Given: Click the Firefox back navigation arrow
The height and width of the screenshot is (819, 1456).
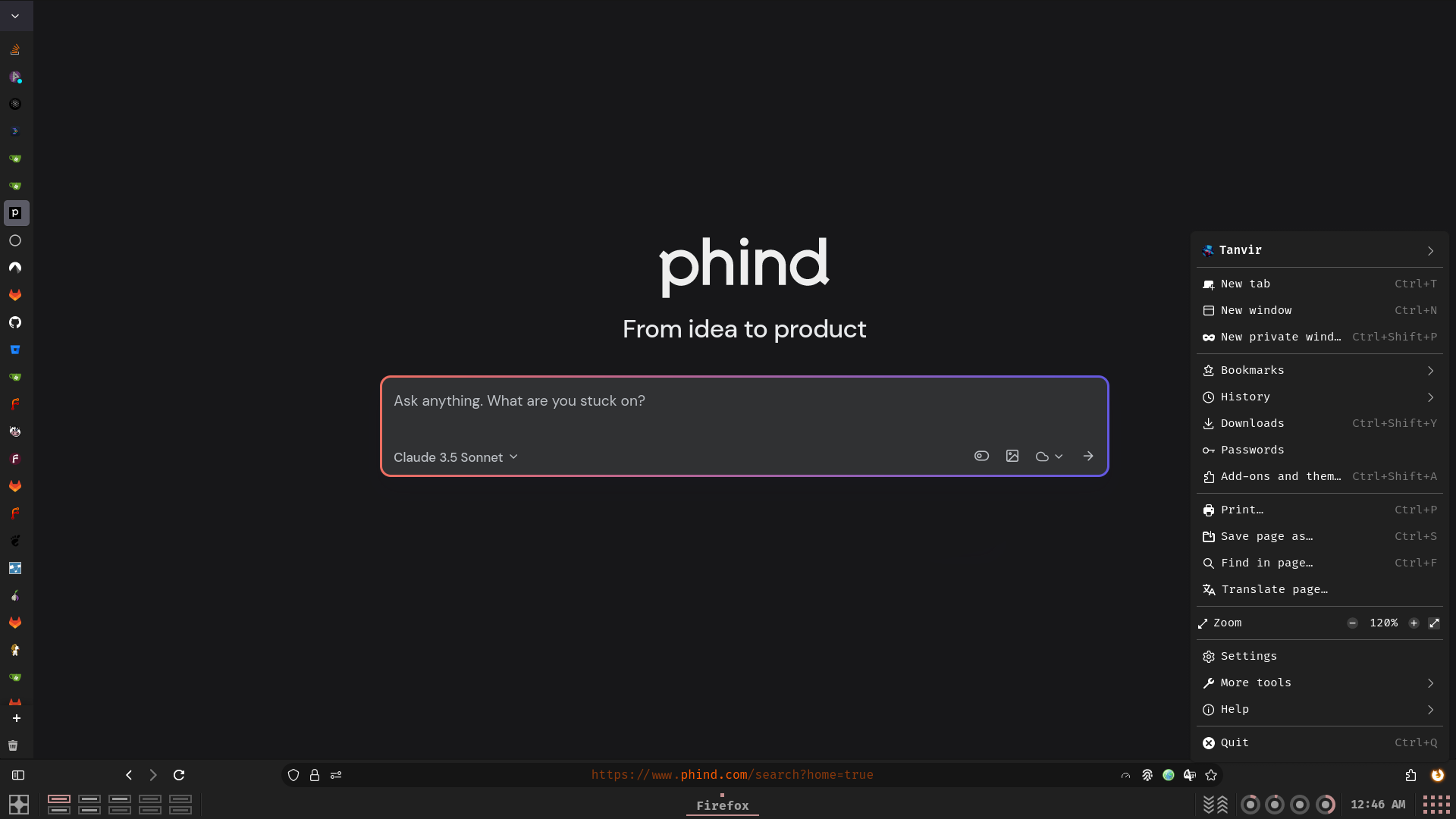Looking at the screenshot, I should [129, 775].
